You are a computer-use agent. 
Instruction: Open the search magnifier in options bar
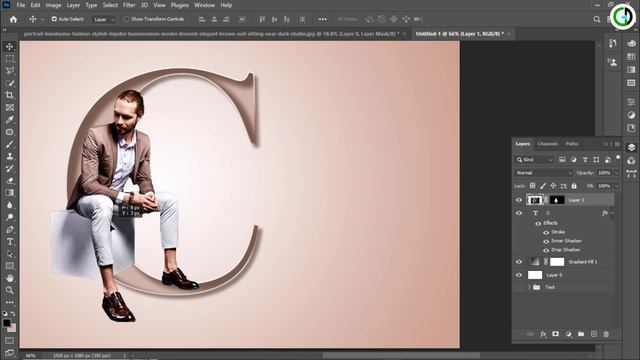click(597, 19)
